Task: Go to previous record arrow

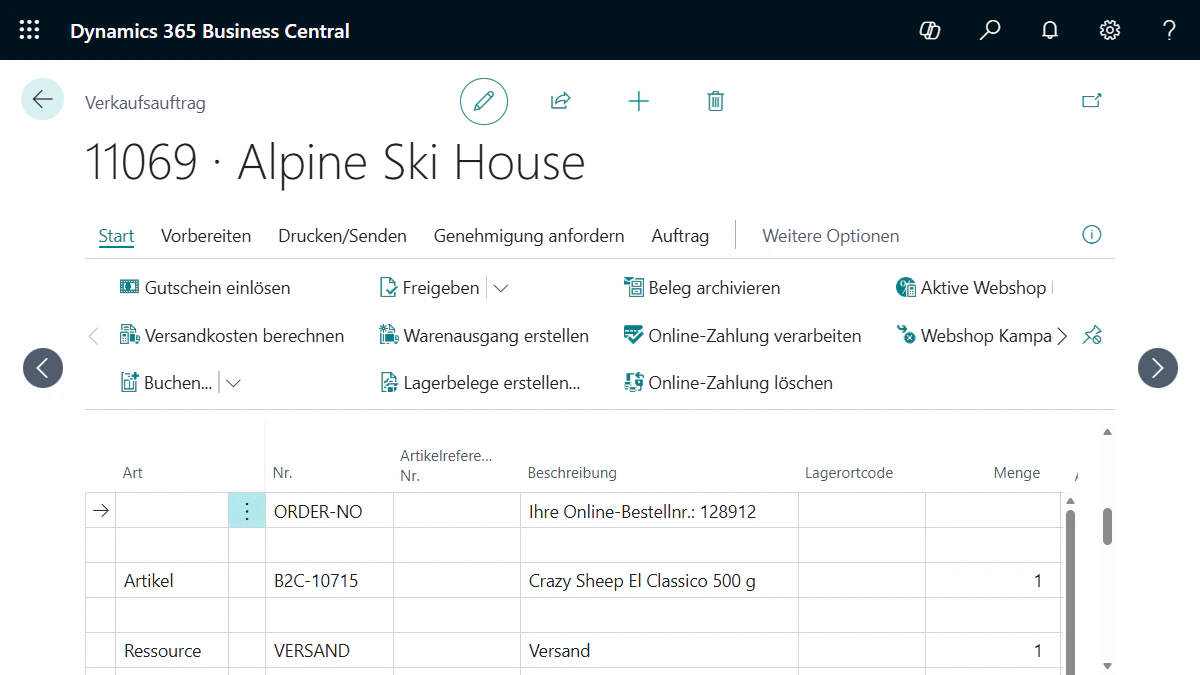Action: point(43,368)
